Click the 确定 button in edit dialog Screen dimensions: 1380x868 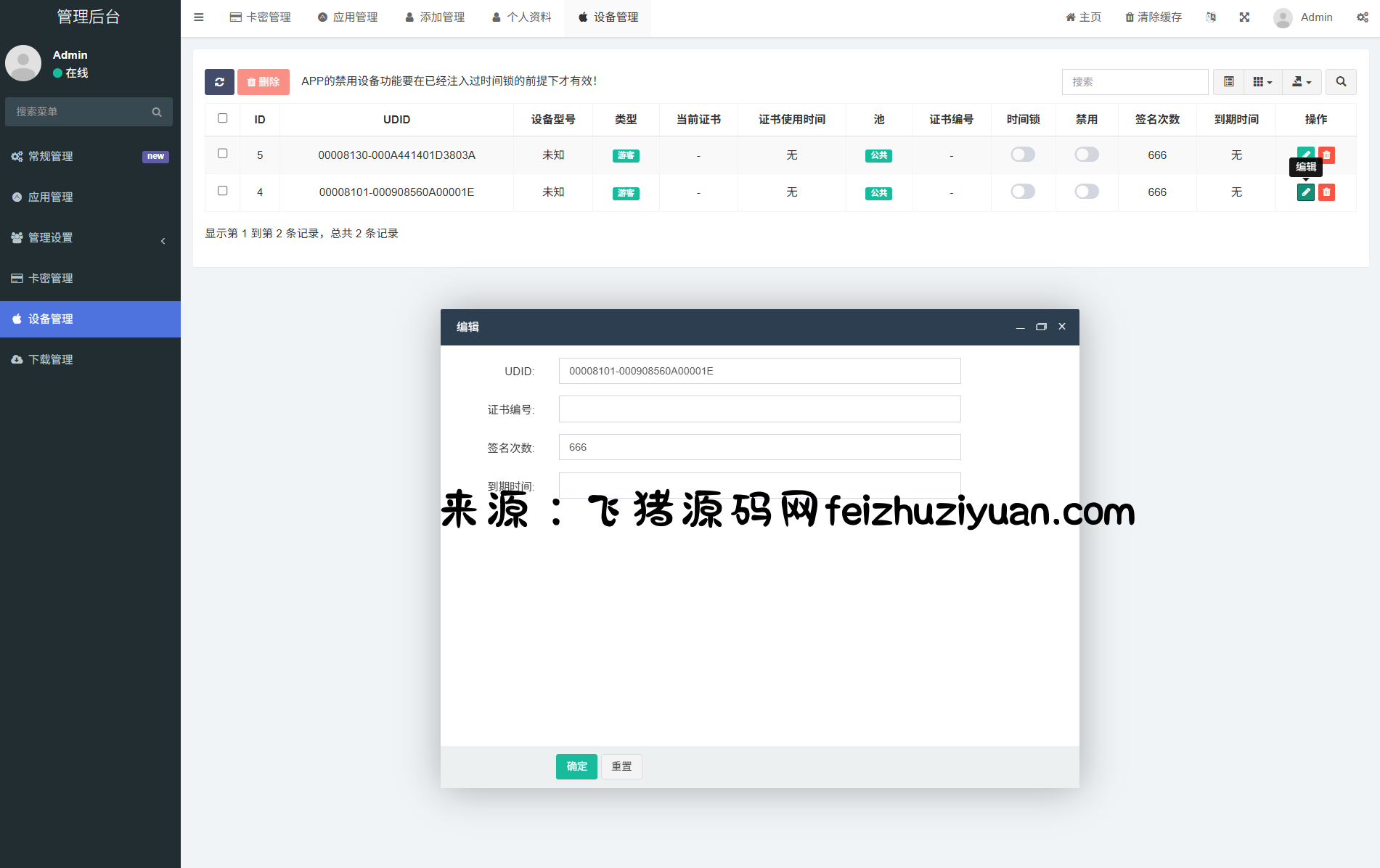576,766
